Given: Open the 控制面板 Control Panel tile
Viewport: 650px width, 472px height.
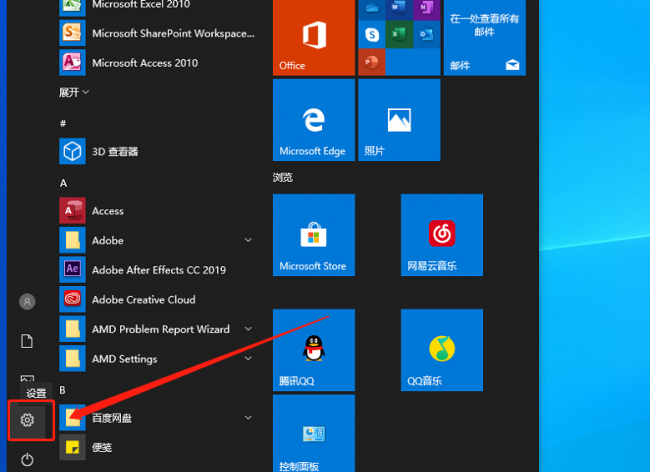Looking at the screenshot, I should pos(314,433).
